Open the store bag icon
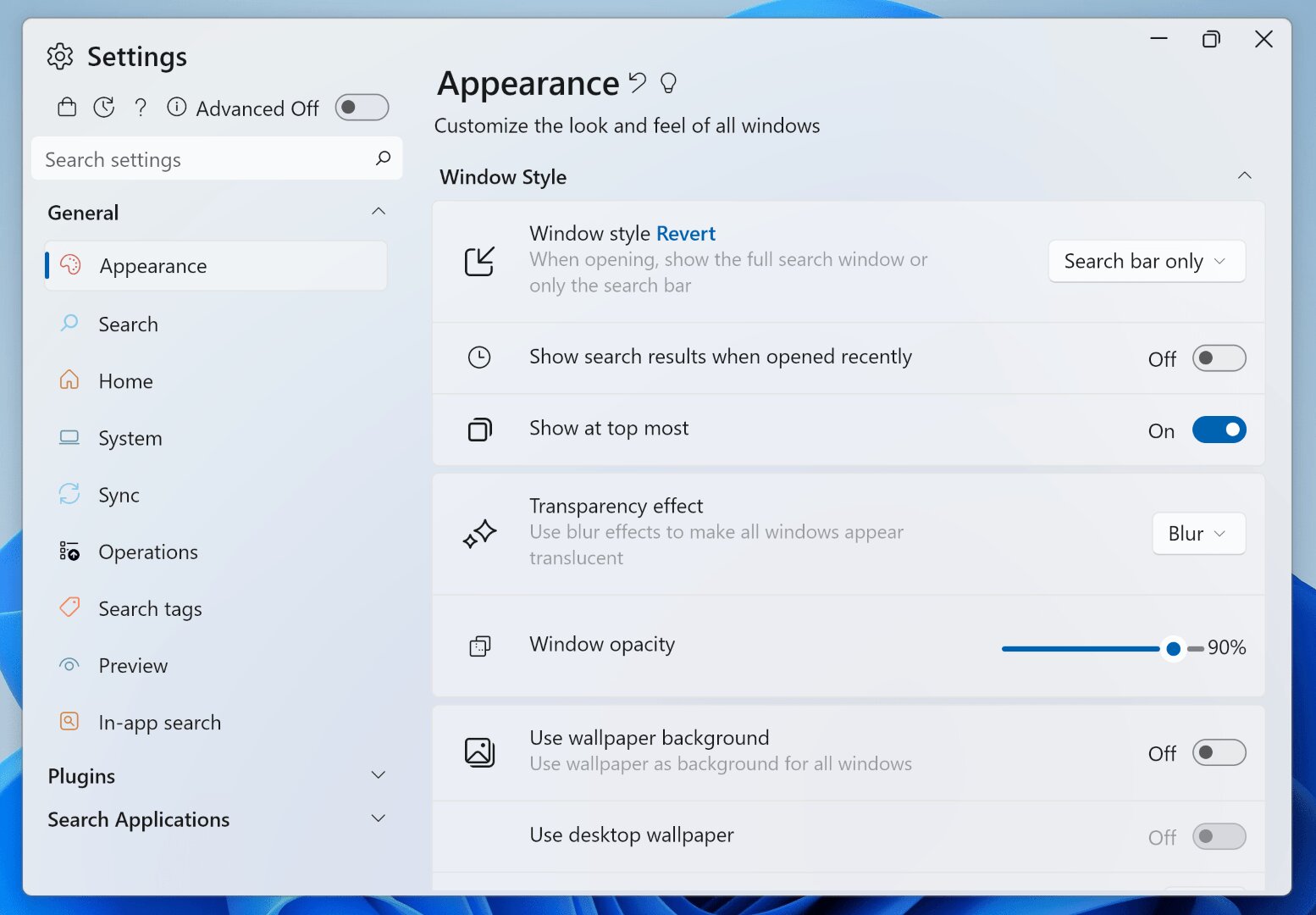1316x915 pixels. point(67,108)
